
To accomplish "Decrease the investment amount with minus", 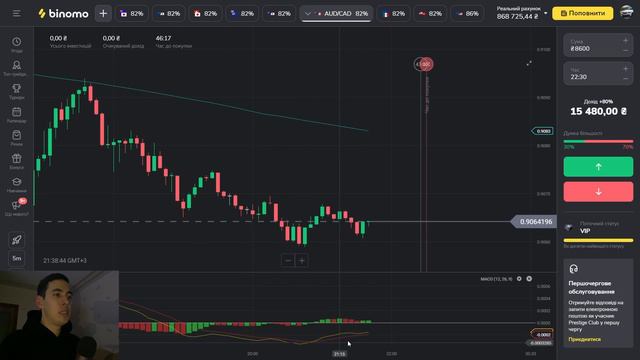I will (x=626, y=50).
